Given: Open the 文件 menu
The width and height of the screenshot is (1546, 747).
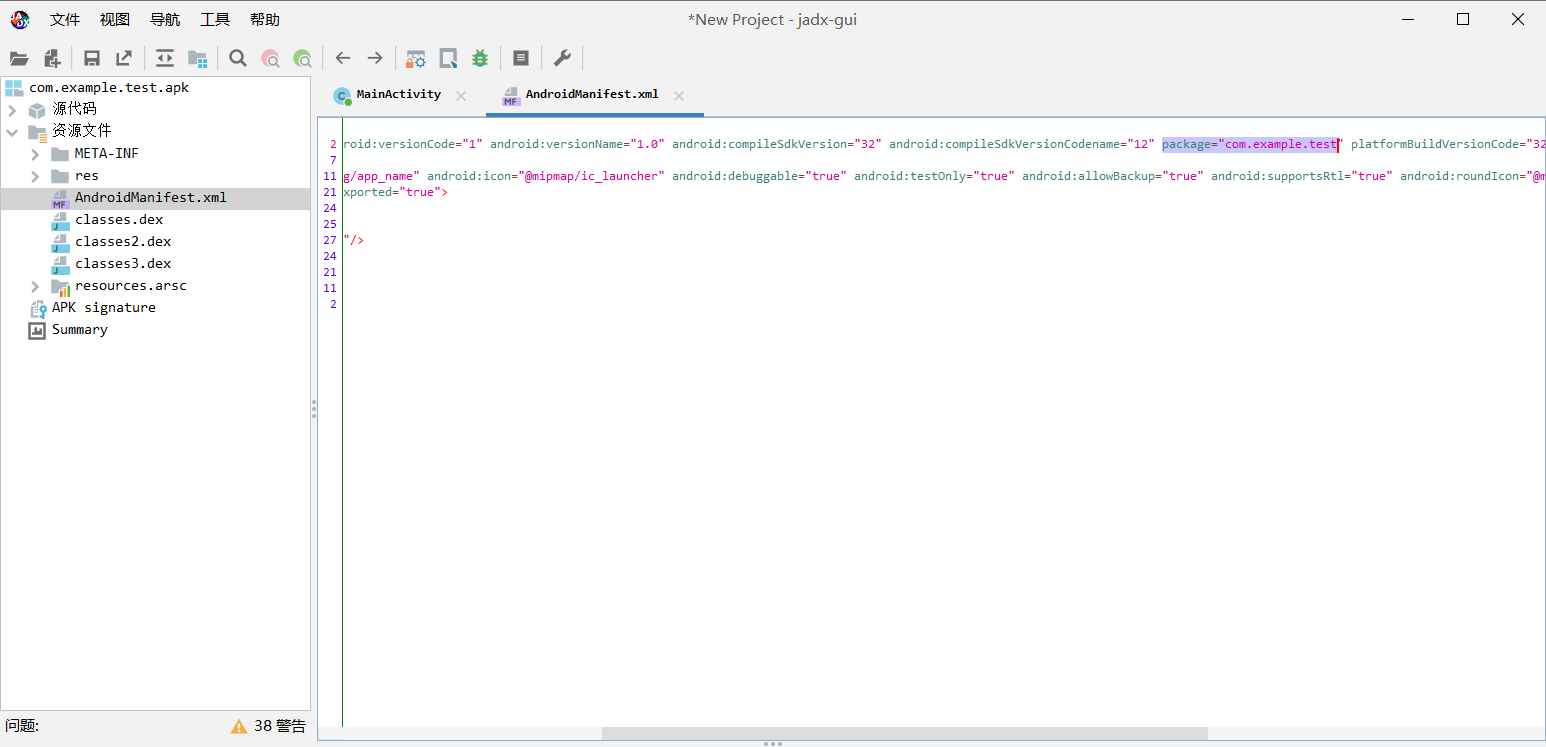Looking at the screenshot, I should pyautogui.click(x=65, y=20).
